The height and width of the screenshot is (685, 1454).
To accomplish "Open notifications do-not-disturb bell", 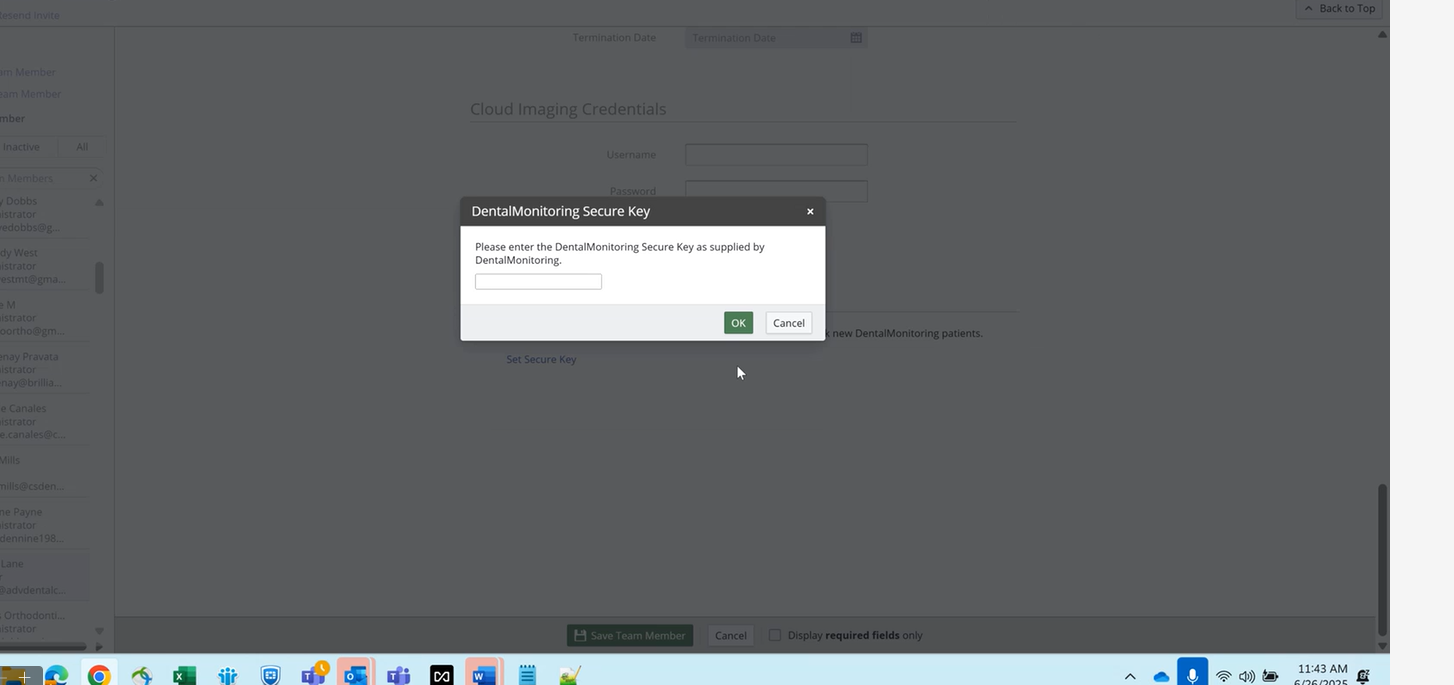I will tap(1363, 677).
